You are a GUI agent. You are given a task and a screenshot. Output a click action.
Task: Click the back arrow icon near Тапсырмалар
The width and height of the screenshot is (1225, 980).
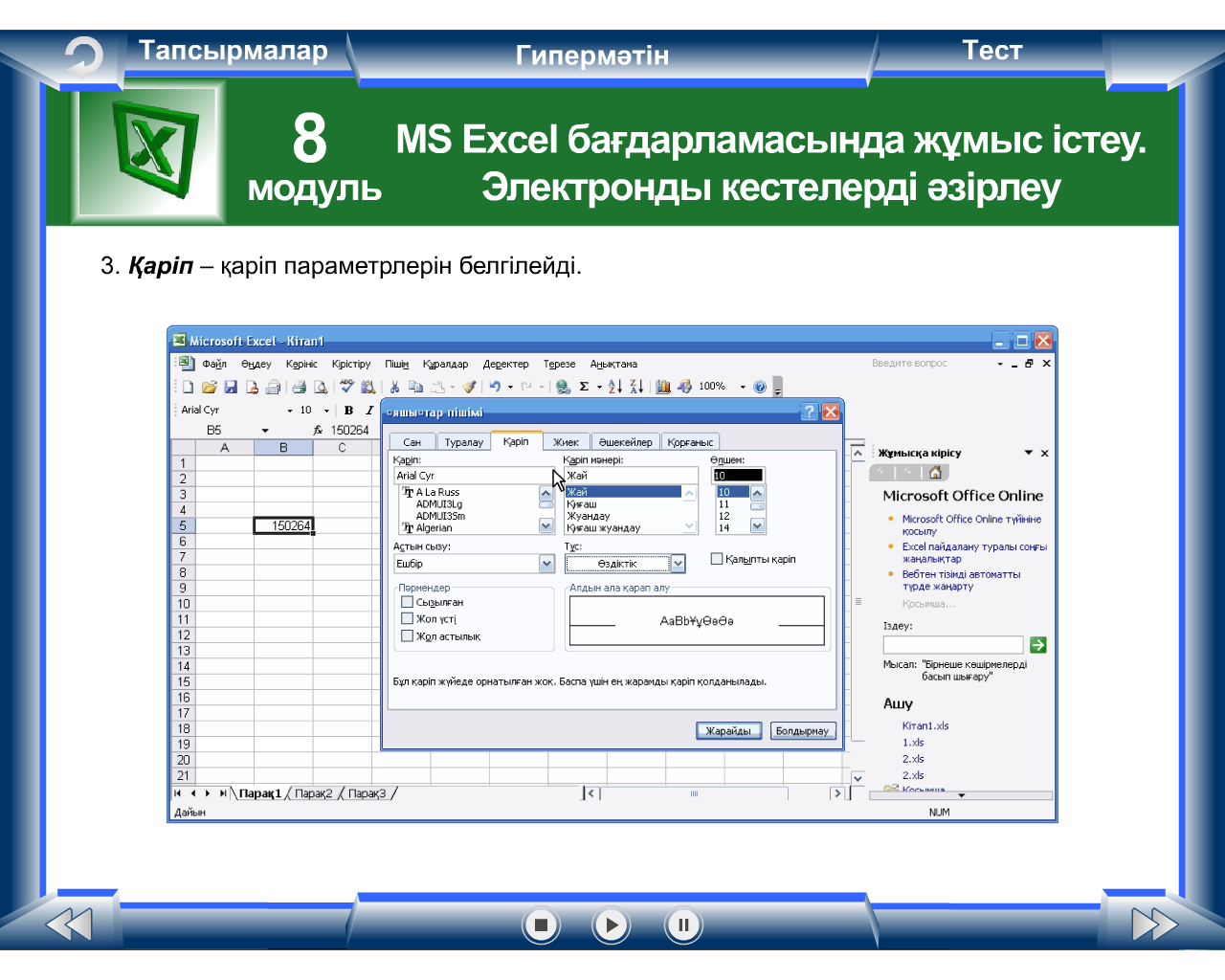[84, 56]
